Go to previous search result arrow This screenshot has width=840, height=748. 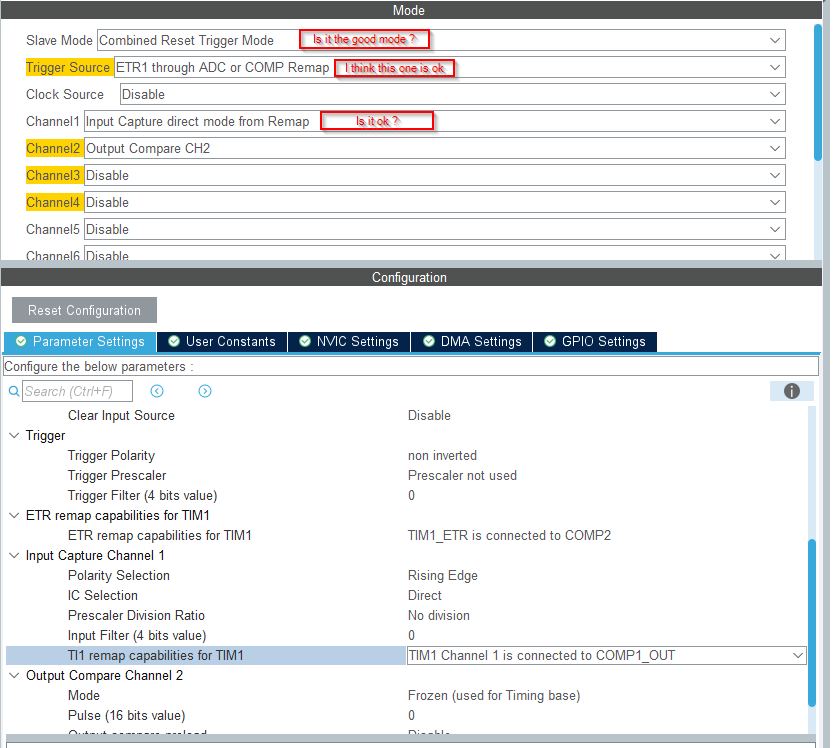coord(157,391)
